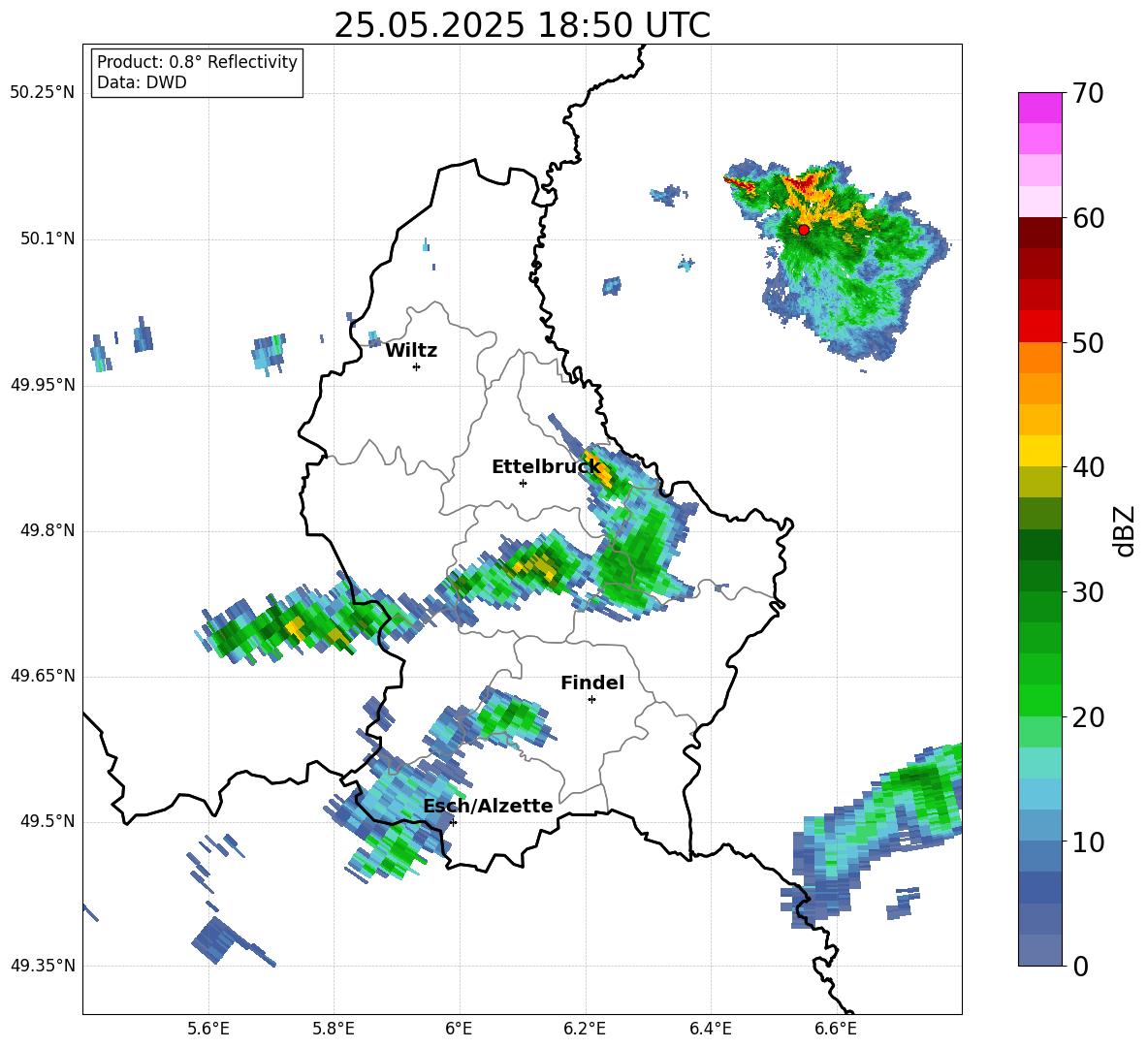
Task: Click the 49.5°N latitude tick label
Action: pos(48,821)
